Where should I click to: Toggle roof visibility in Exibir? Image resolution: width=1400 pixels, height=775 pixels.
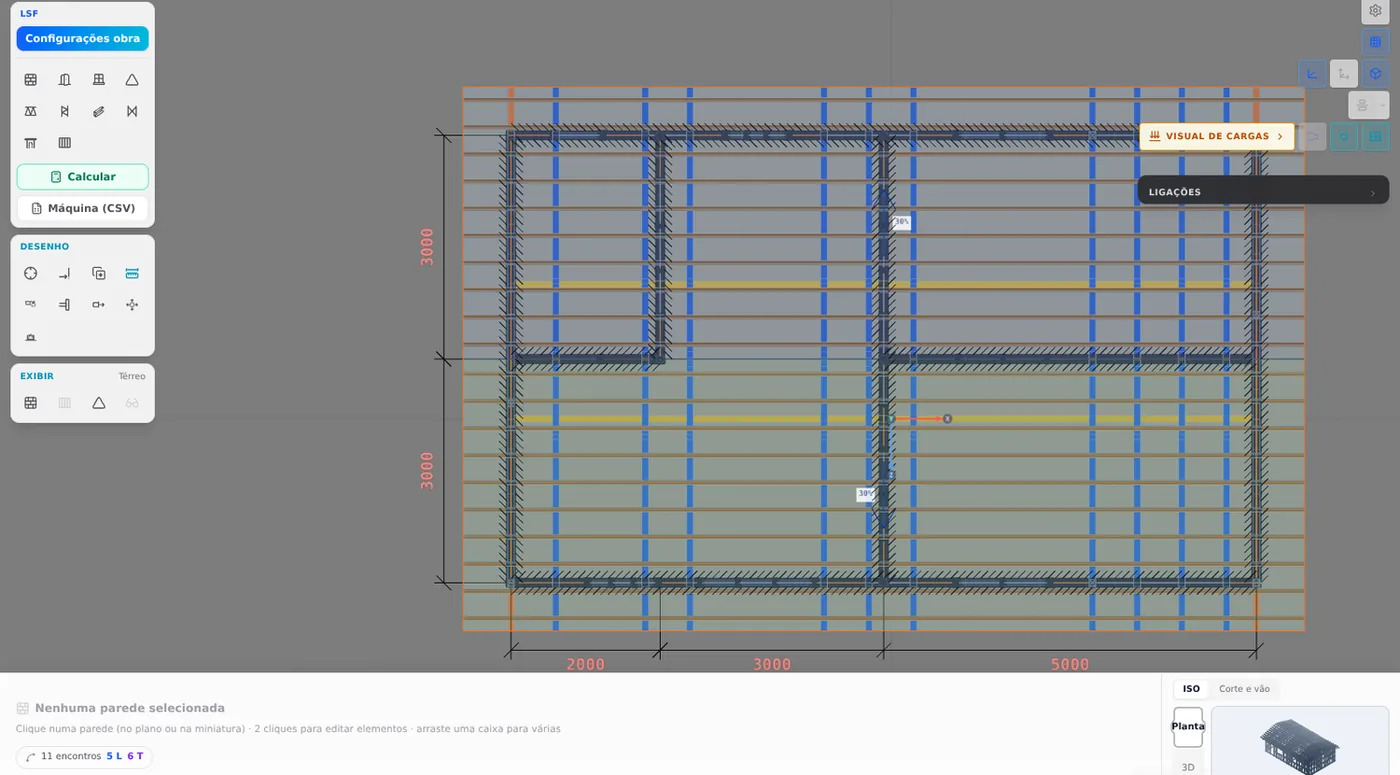[x=99, y=403]
